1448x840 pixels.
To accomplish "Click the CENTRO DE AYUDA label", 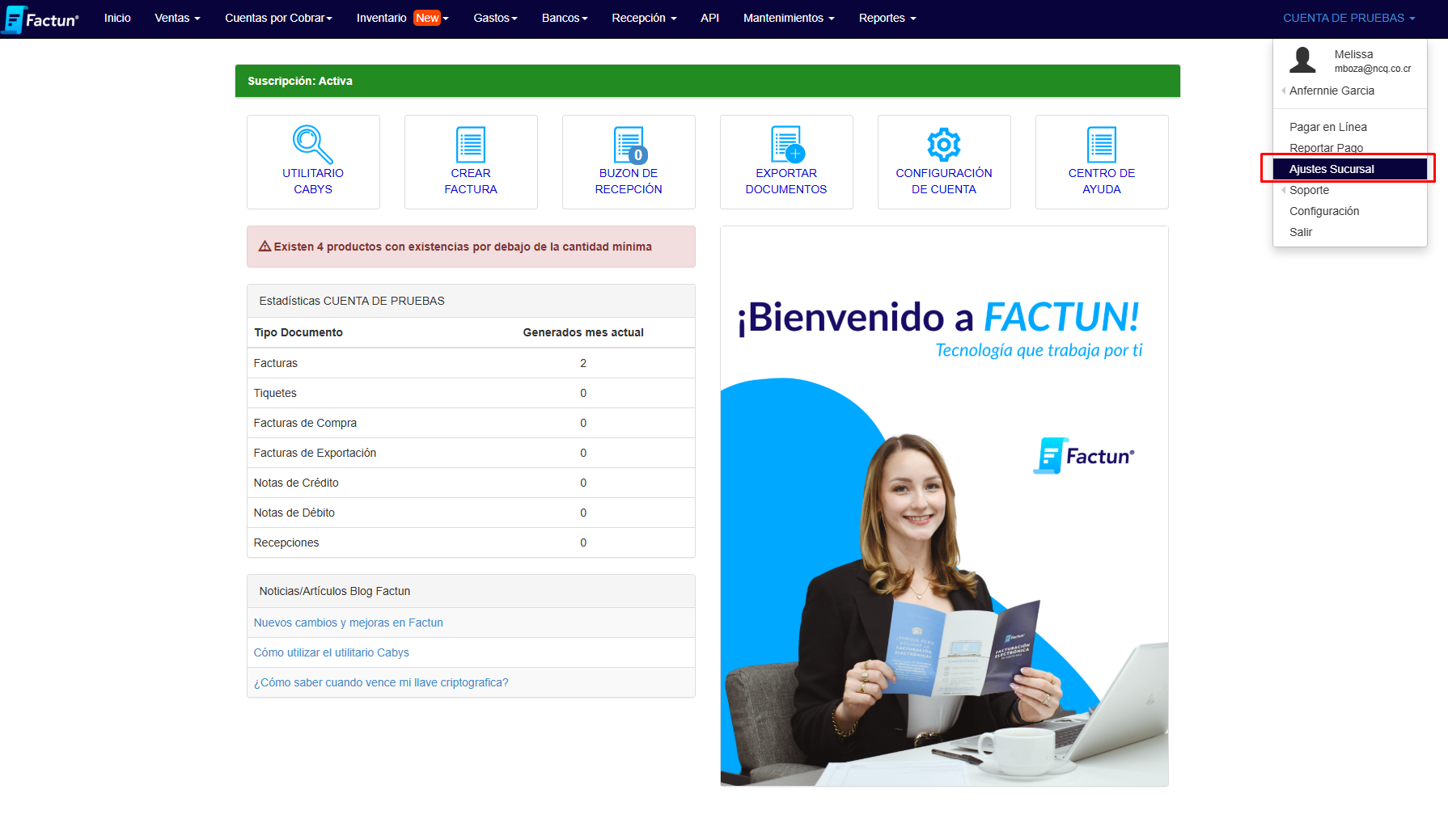I will 1102,181.
